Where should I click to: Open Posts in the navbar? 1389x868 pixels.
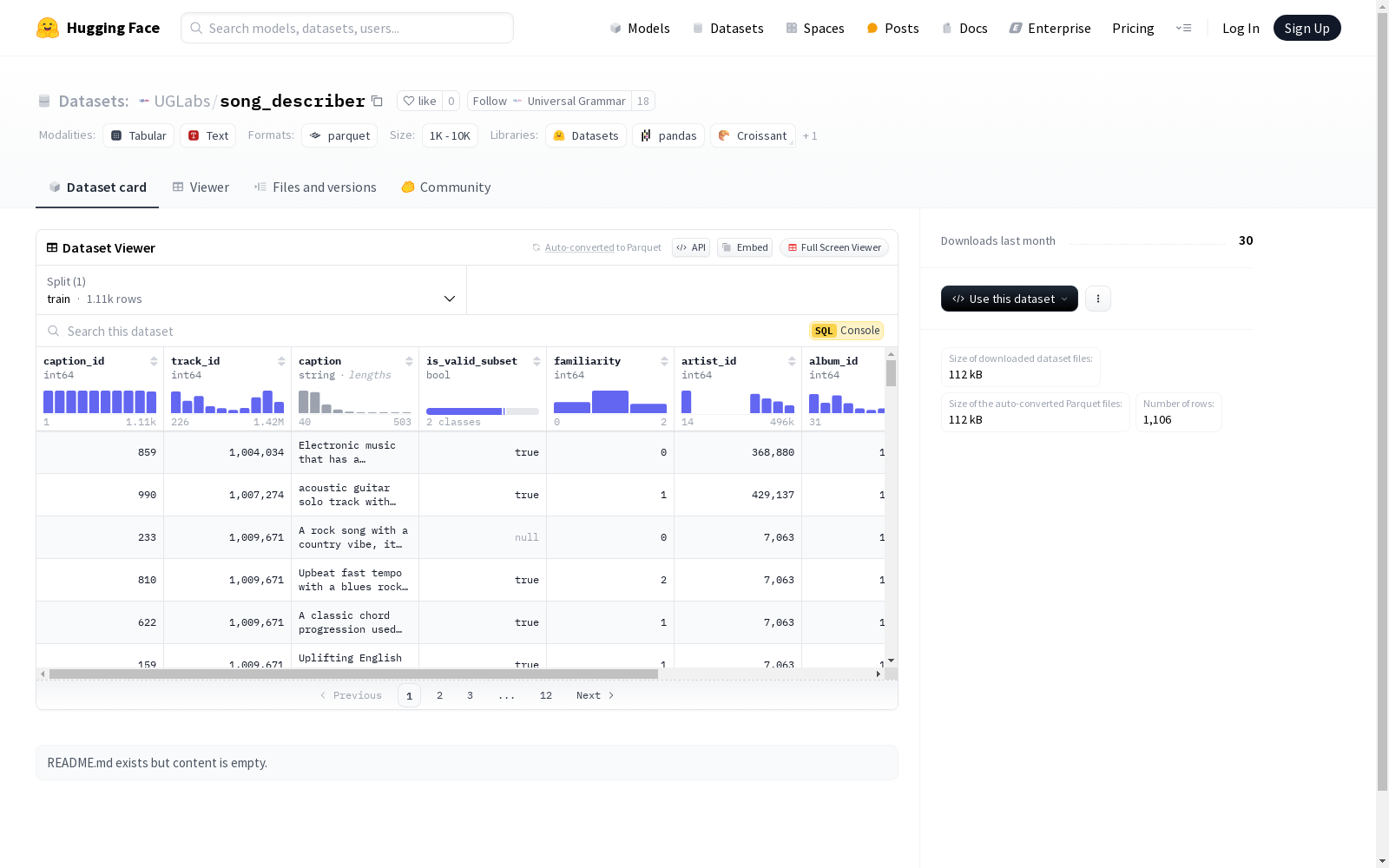click(x=893, y=28)
